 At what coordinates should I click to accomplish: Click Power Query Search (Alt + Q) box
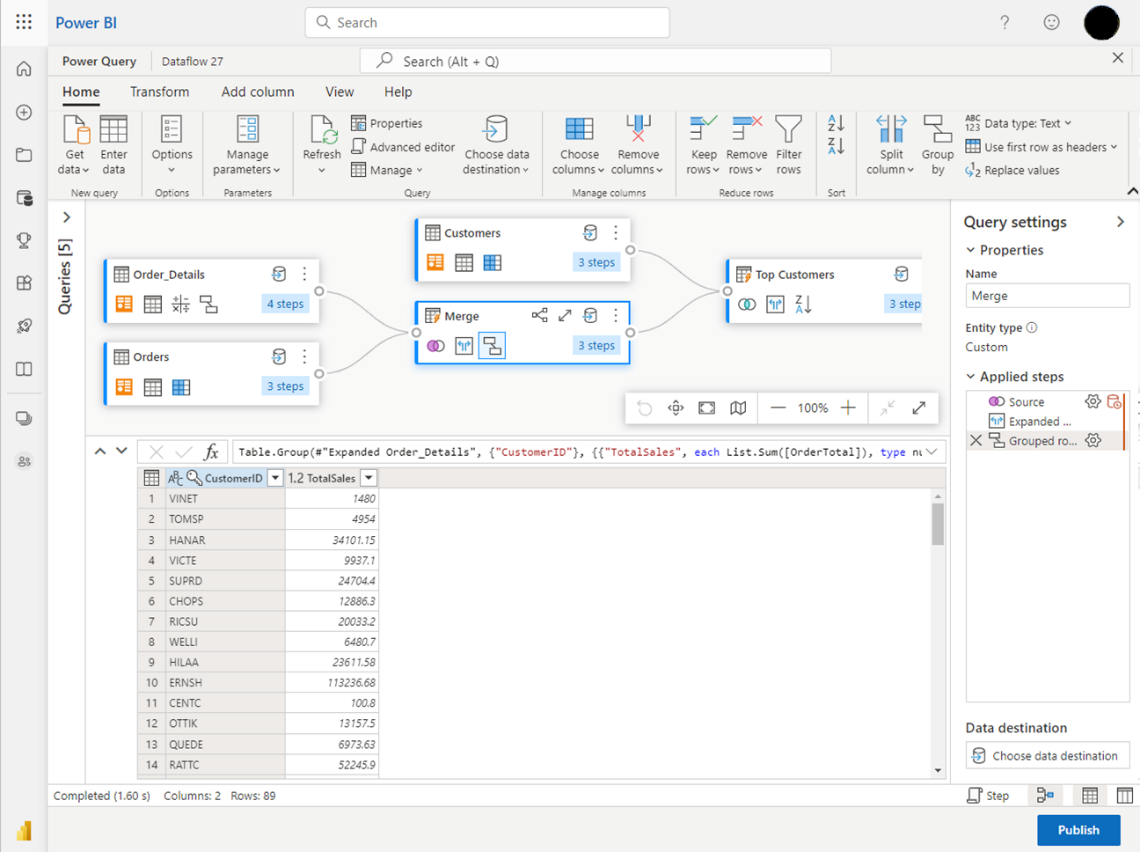click(595, 61)
